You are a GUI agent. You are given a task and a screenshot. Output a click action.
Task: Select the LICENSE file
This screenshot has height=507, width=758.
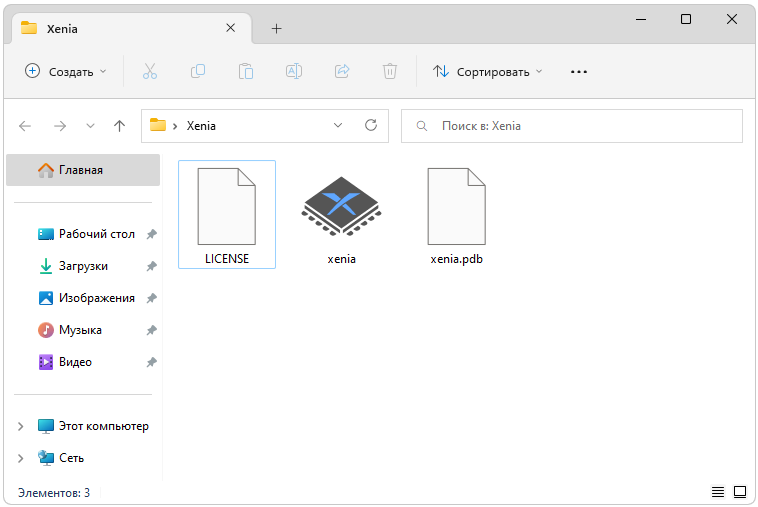227,215
